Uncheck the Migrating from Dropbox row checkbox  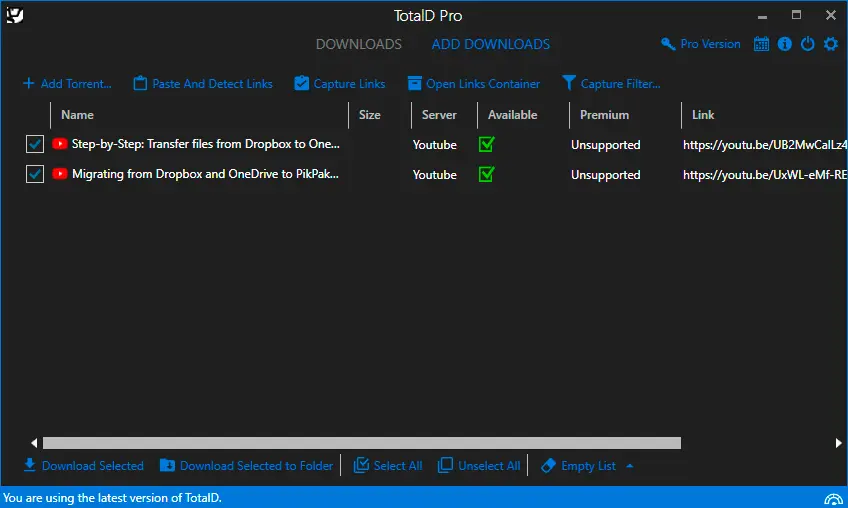pyautogui.click(x=35, y=174)
